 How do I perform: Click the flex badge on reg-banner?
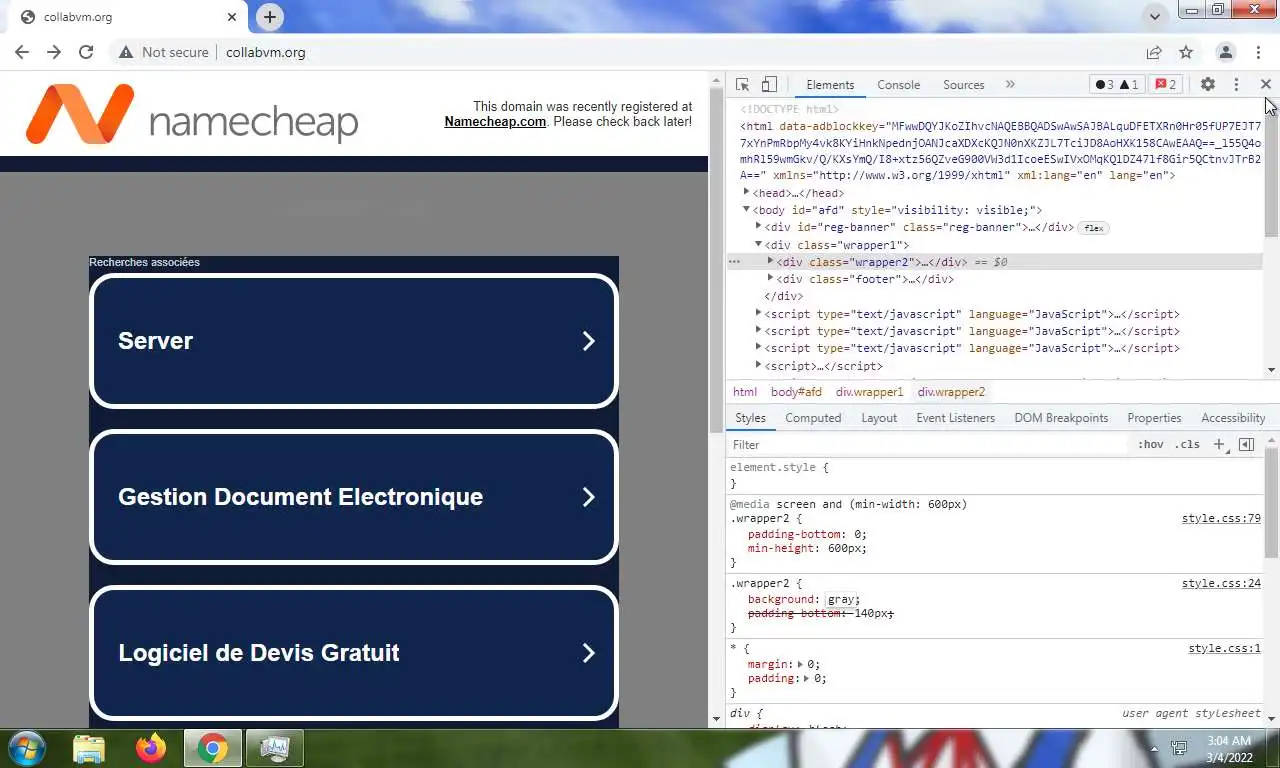click(x=1094, y=228)
